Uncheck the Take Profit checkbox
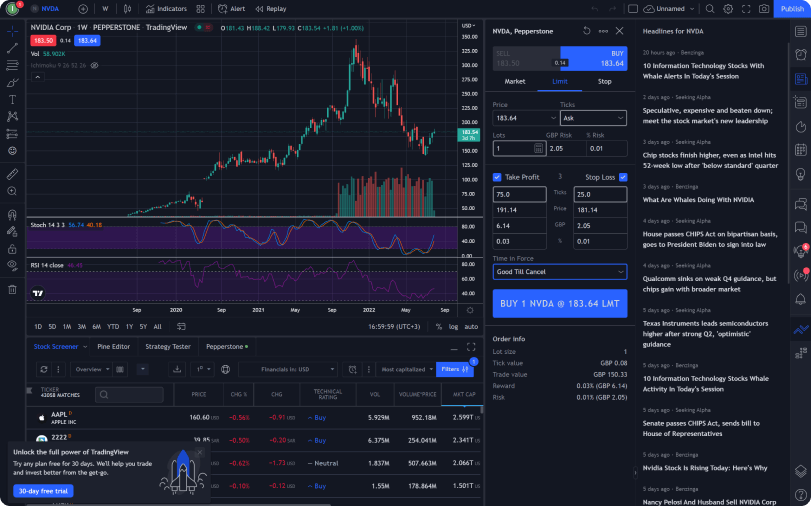Viewport: 811px width, 506px height. pyautogui.click(x=497, y=177)
